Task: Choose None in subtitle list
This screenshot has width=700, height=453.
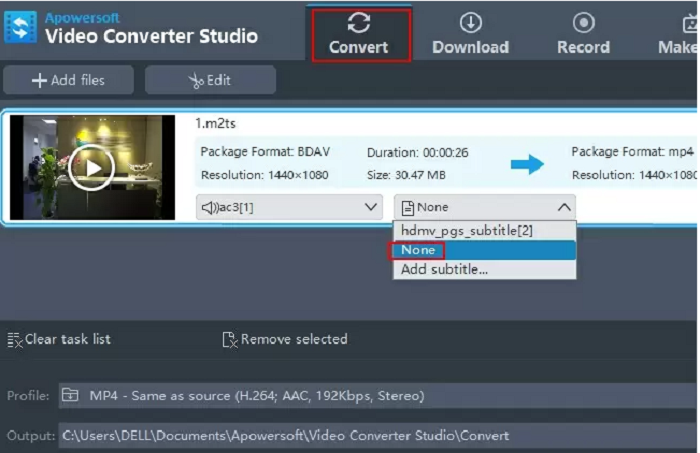Action: [485, 250]
